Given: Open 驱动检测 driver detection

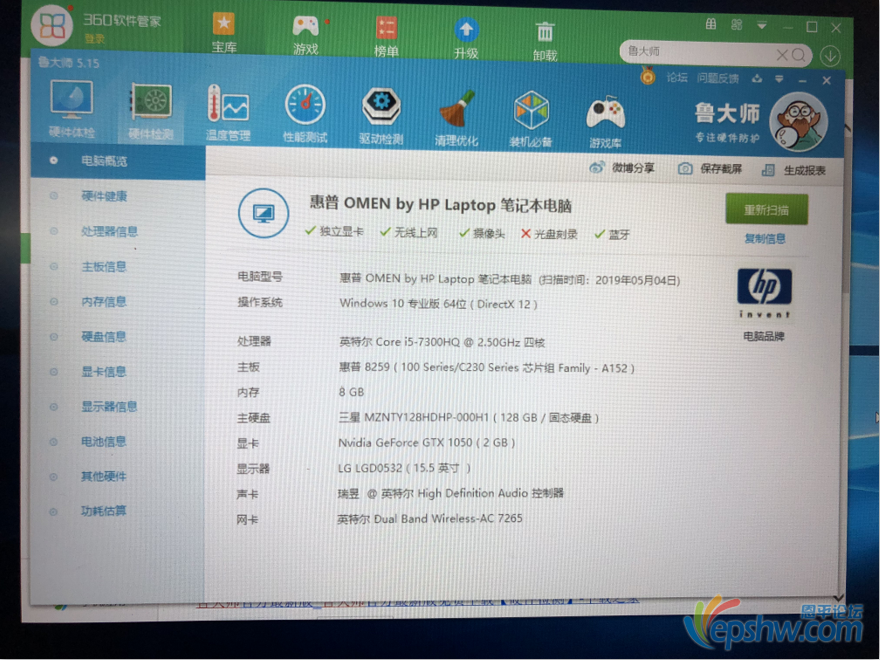Looking at the screenshot, I should (381, 115).
